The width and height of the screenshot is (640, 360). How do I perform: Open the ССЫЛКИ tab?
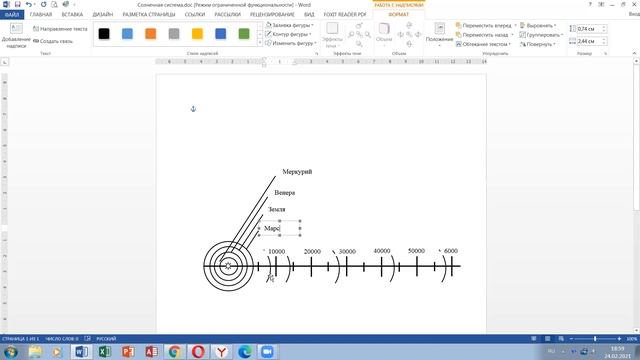(195, 15)
